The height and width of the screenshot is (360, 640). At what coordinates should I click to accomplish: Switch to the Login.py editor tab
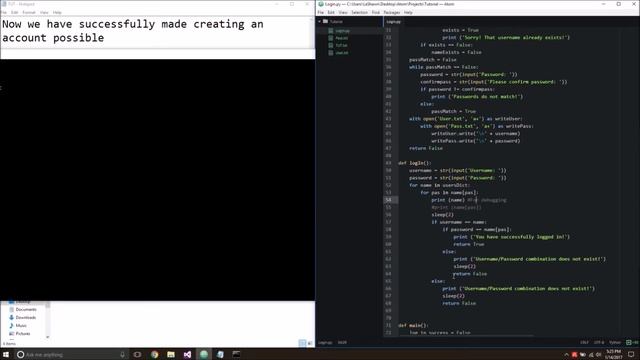[393, 22]
